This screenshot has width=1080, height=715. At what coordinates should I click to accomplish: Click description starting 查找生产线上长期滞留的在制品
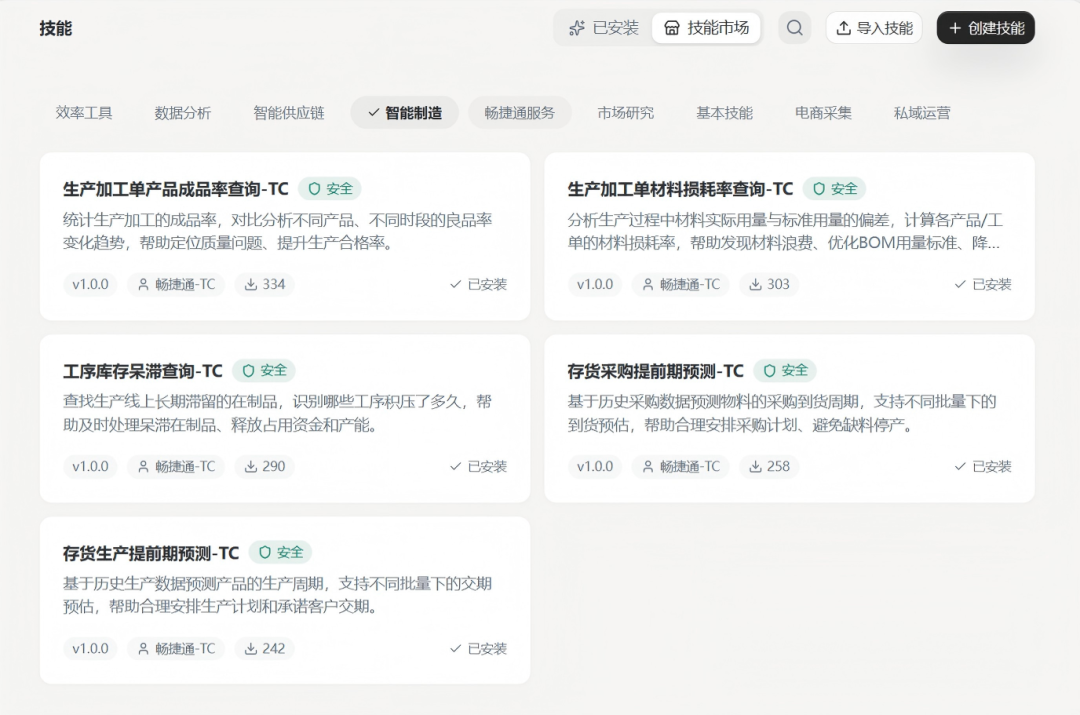click(x=278, y=413)
